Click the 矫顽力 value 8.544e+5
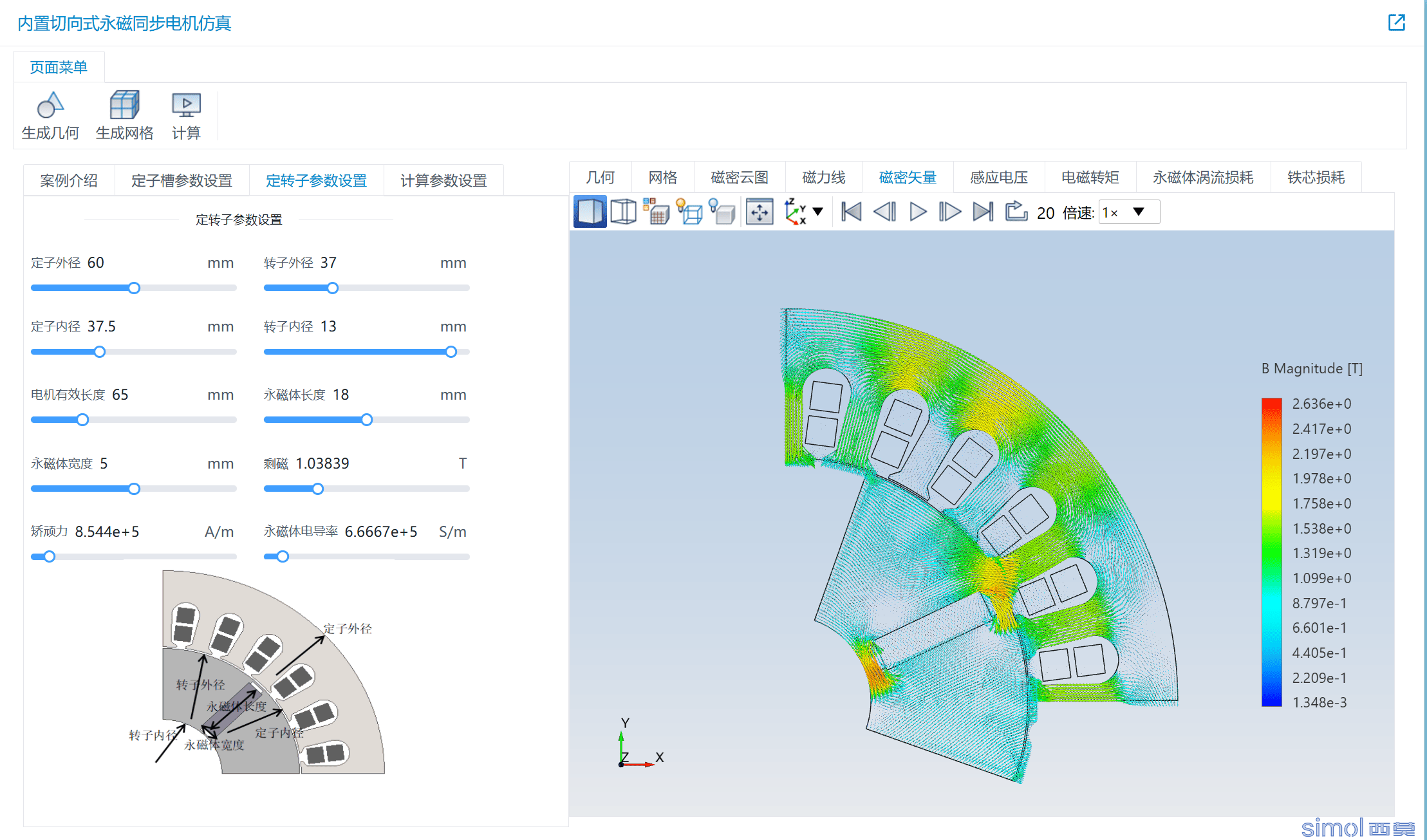Screen dimensions: 1427x840 coord(107,532)
